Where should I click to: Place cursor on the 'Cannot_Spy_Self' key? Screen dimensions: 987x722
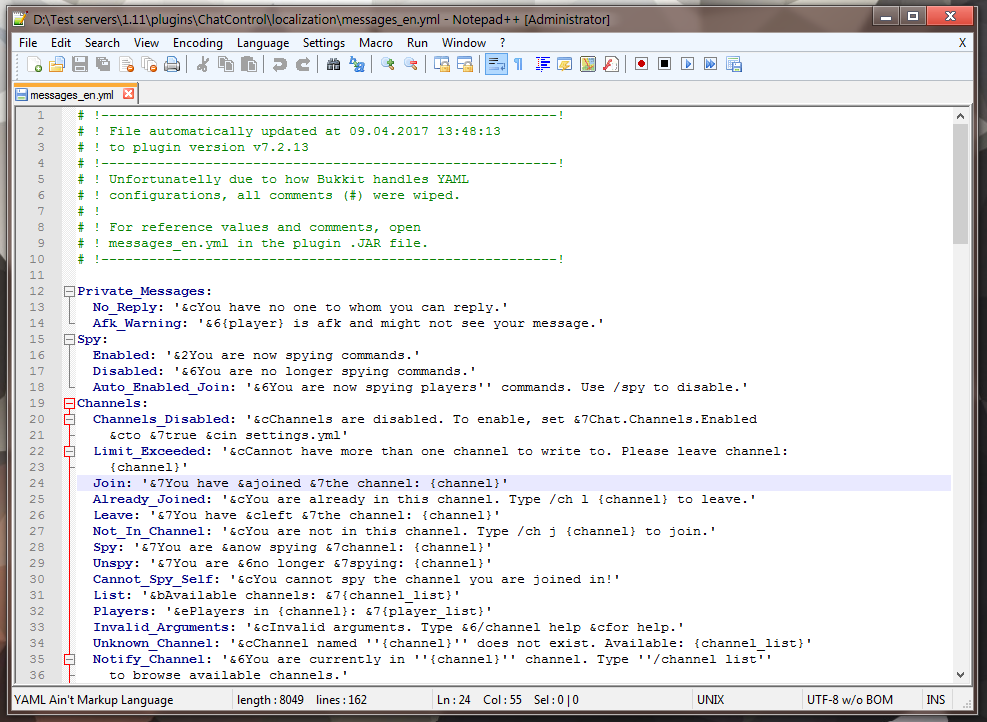(153, 579)
